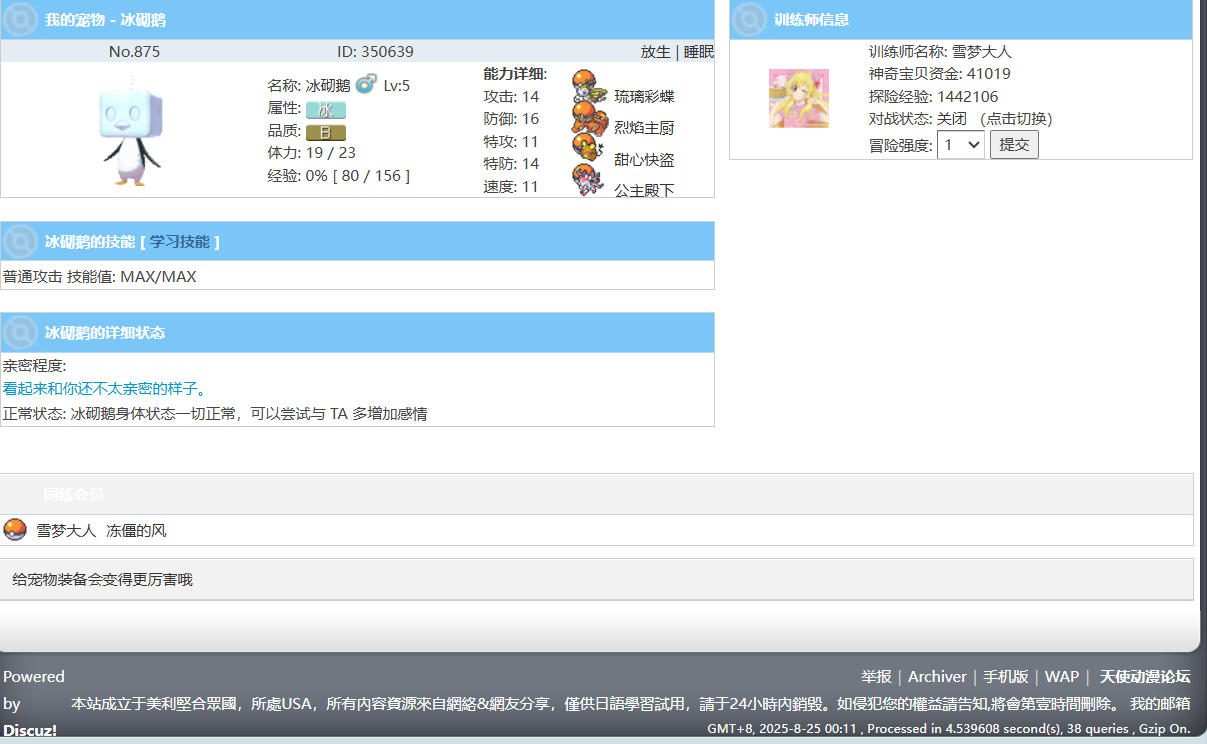
Task: Open the 天使动漫论坛 footer link
Action: tap(1145, 677)
